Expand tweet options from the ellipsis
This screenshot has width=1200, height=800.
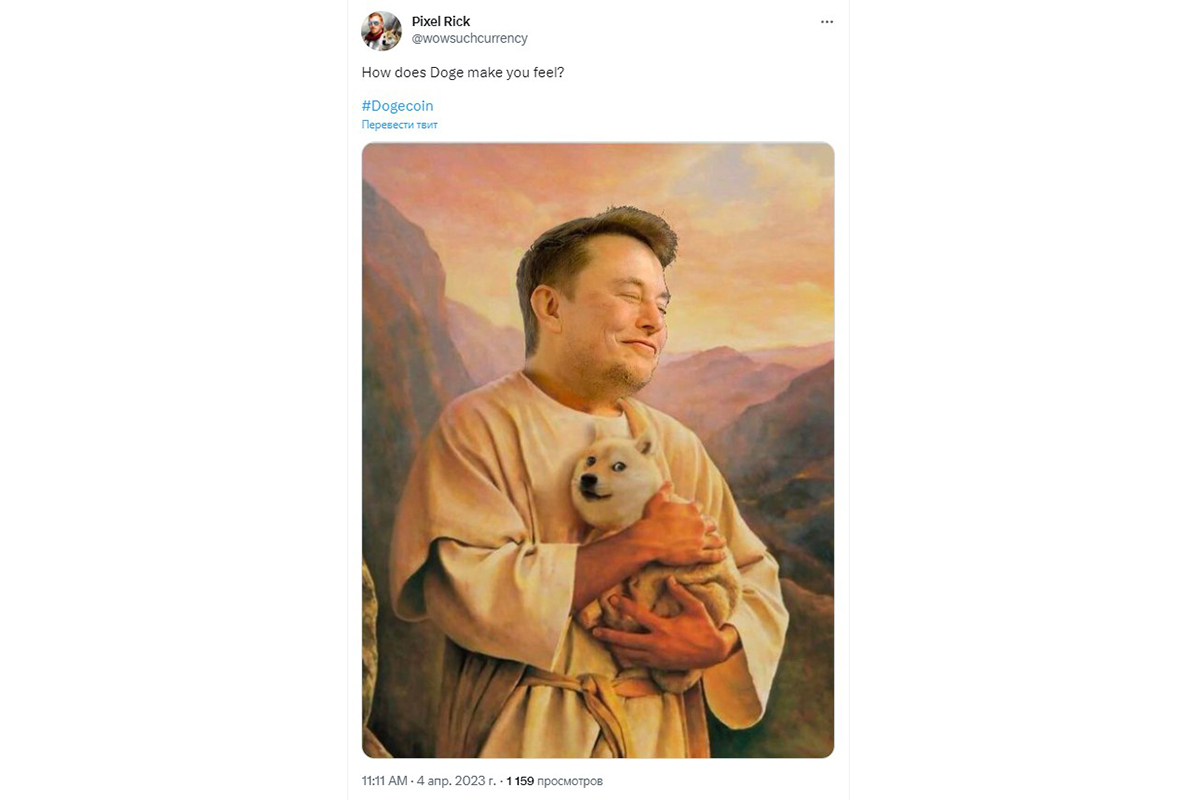coord(827,21)
